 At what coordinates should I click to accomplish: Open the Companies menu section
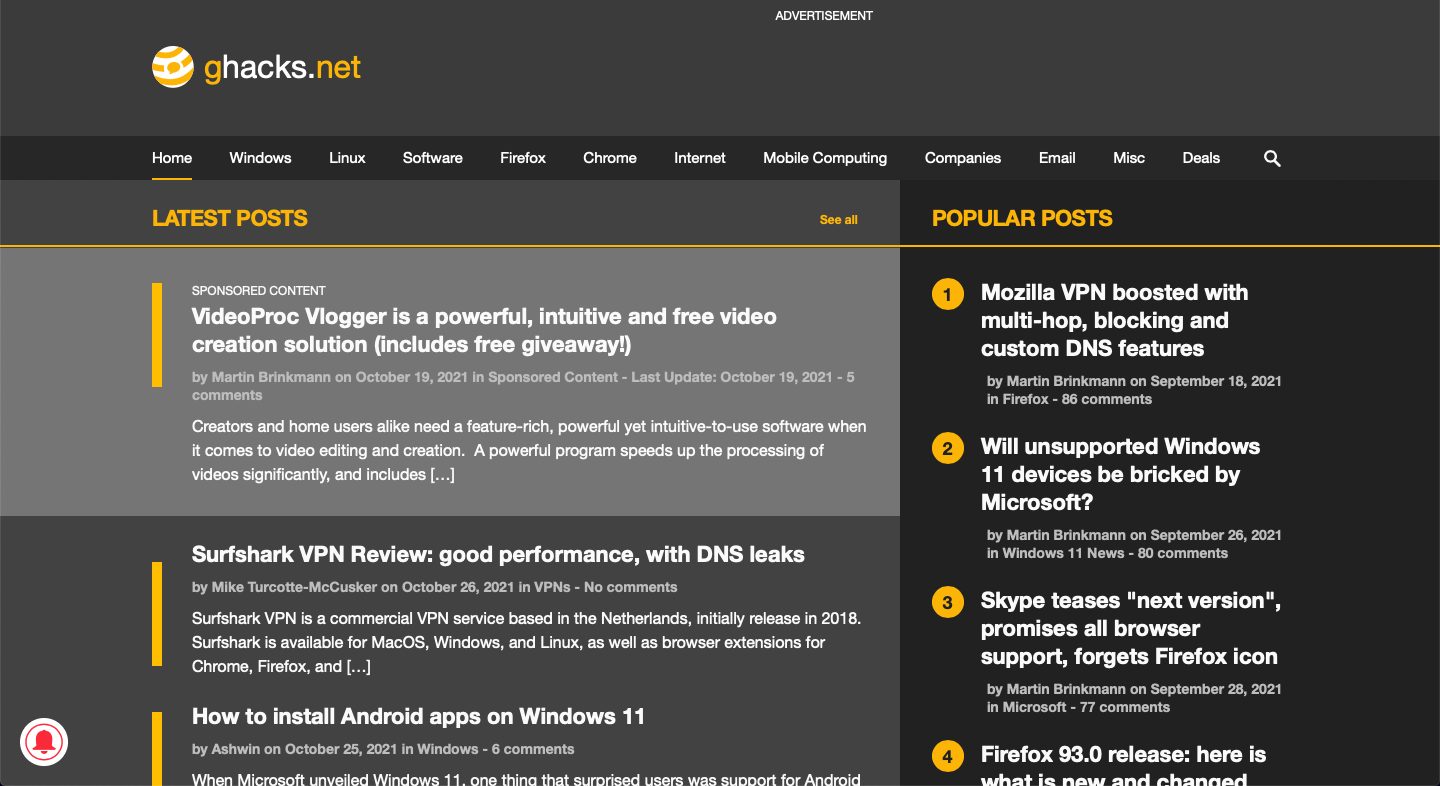(963, 158)
